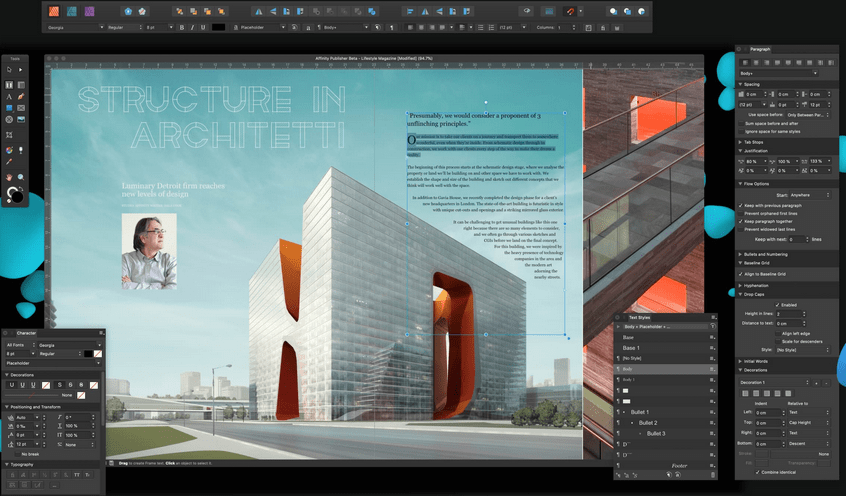Delete style using Text Styles trash icon
The image size is (846, 496).
pos(712,475)
